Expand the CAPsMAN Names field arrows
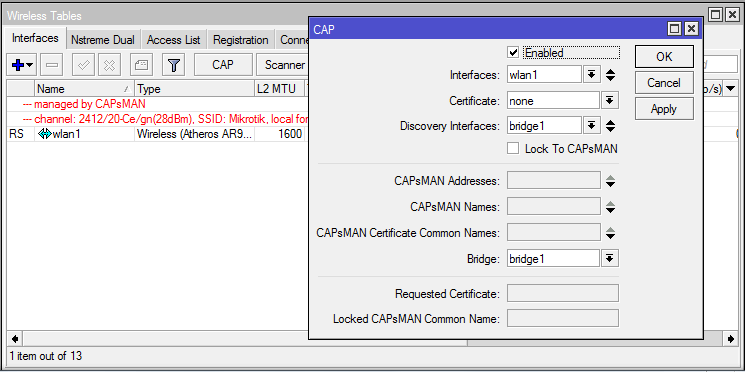 pyautogui.click(x=611, y=207)
